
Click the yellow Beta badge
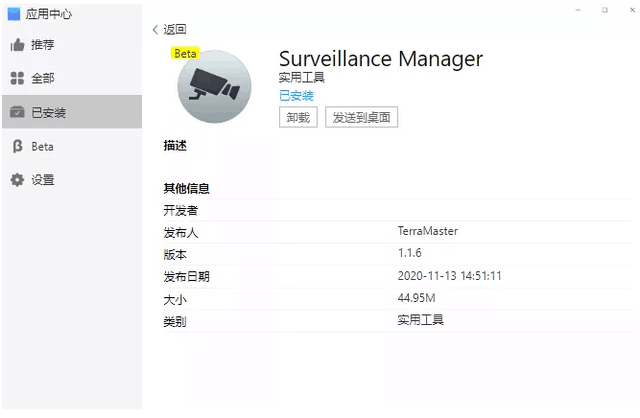185,54
